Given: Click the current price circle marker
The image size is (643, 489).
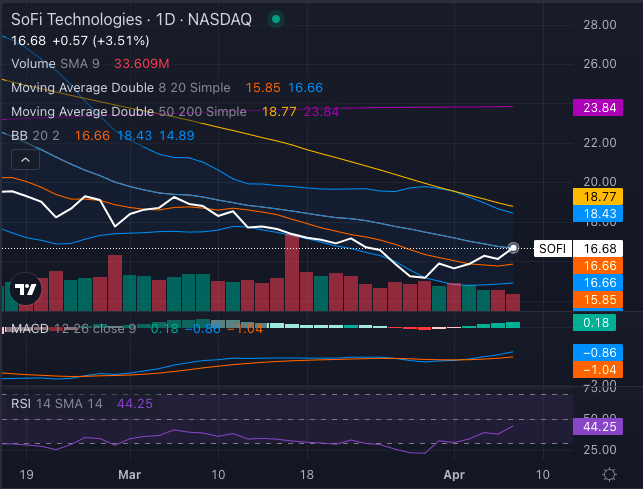Looking at the screenshot, I should tap(514, 247).
